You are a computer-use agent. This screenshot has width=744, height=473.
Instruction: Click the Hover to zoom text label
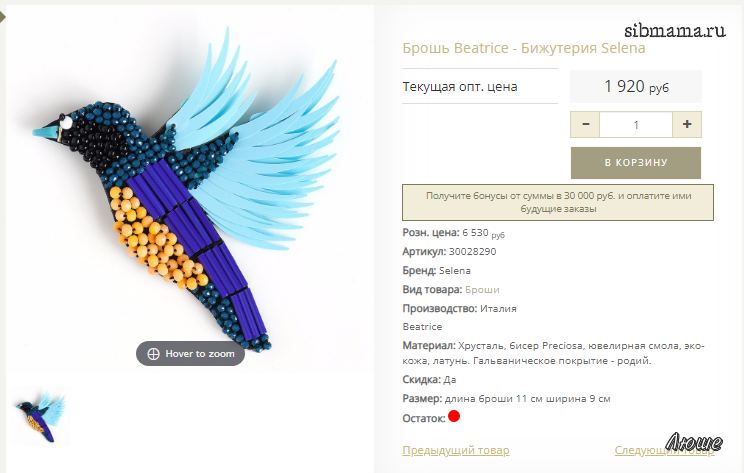tap(200, 354)
